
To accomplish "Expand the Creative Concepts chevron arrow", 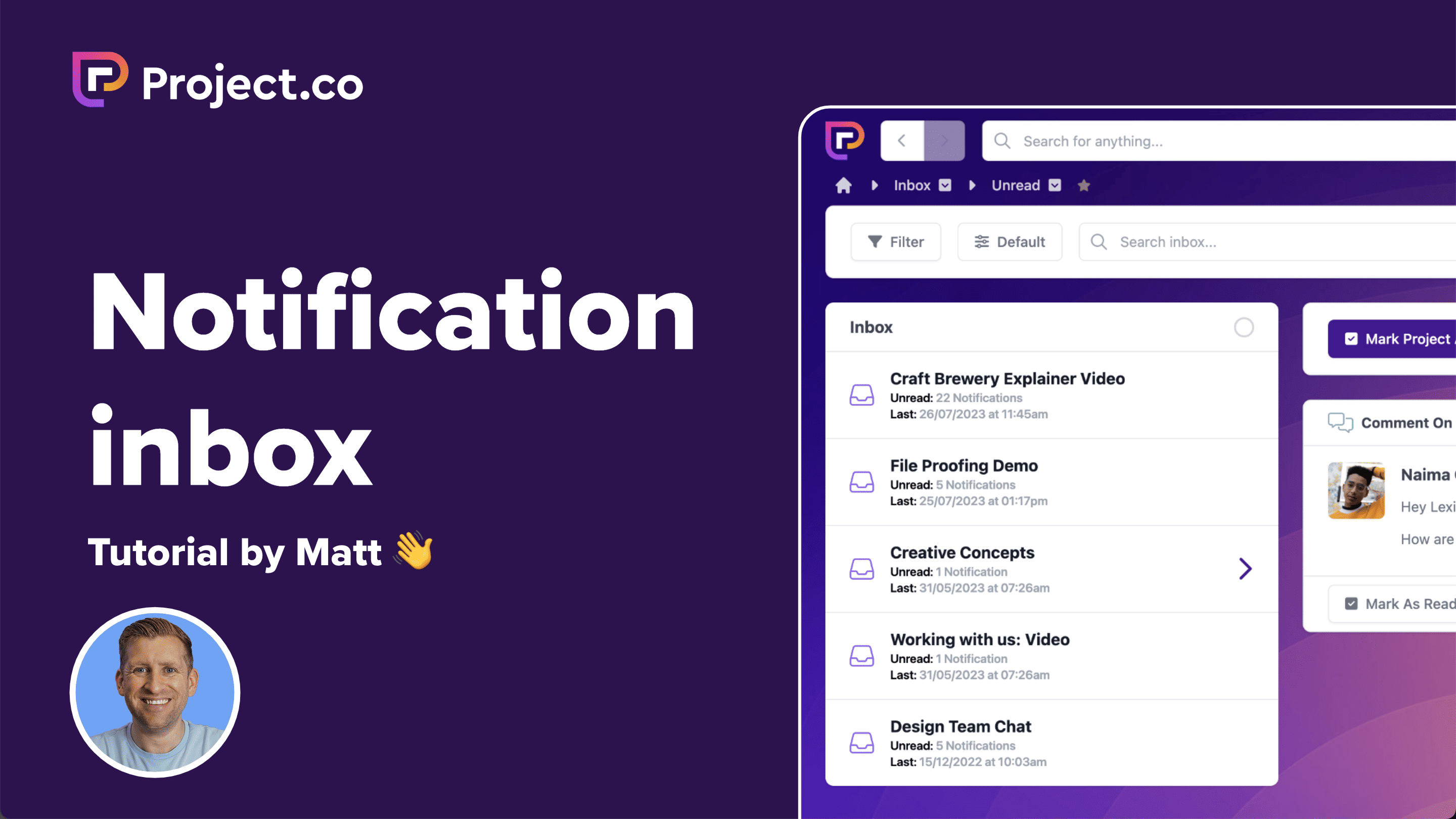I will (x=1245, y=568).
